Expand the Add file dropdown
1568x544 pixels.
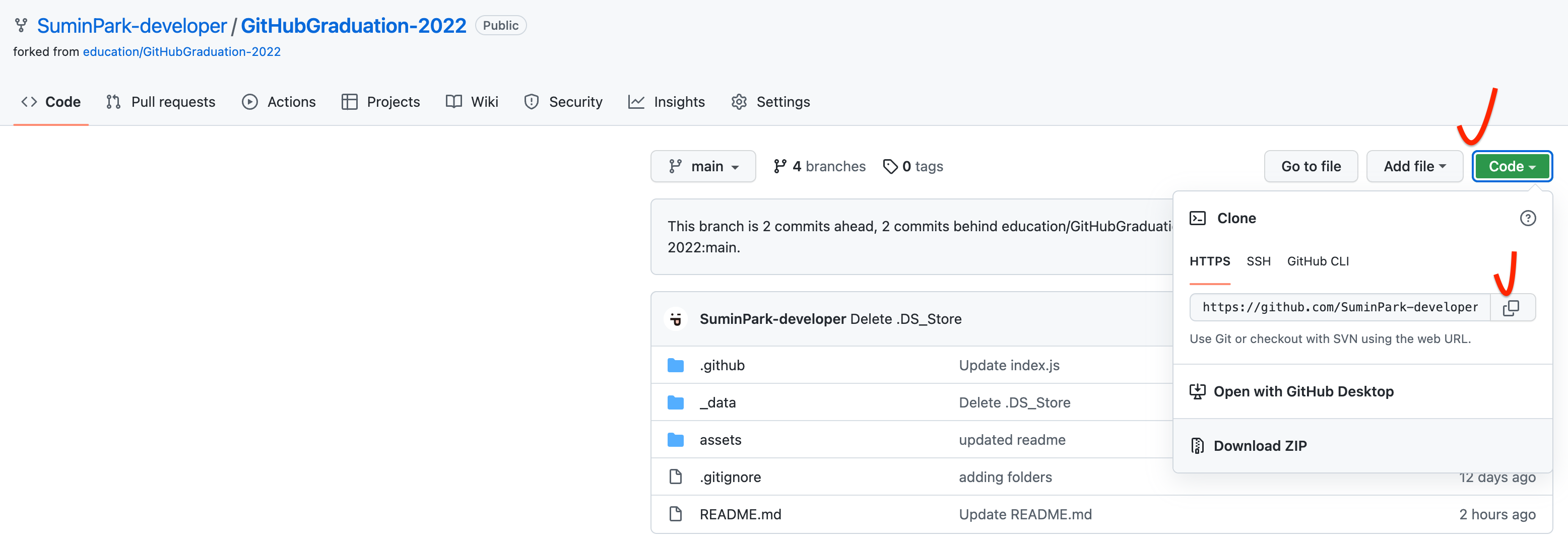pyautogui.click(x=1414, y=166)
